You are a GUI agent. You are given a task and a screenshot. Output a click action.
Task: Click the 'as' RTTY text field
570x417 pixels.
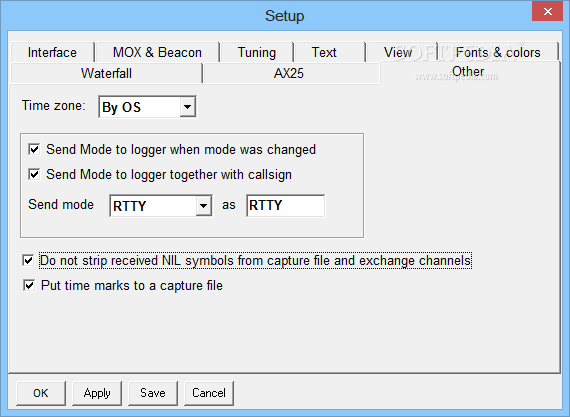(285, 205)
